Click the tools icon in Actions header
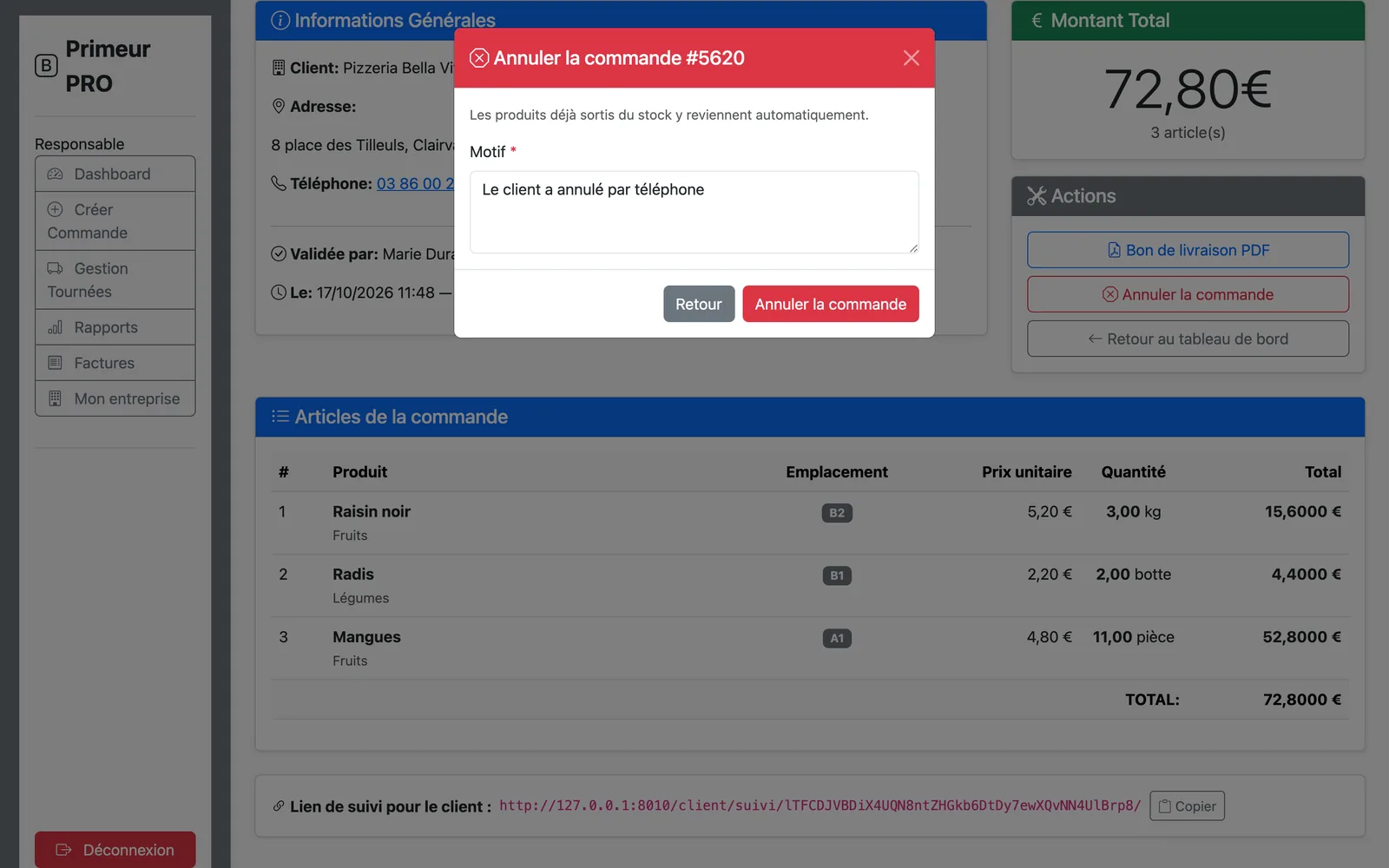1389x868 pixels. (1037, 196)
